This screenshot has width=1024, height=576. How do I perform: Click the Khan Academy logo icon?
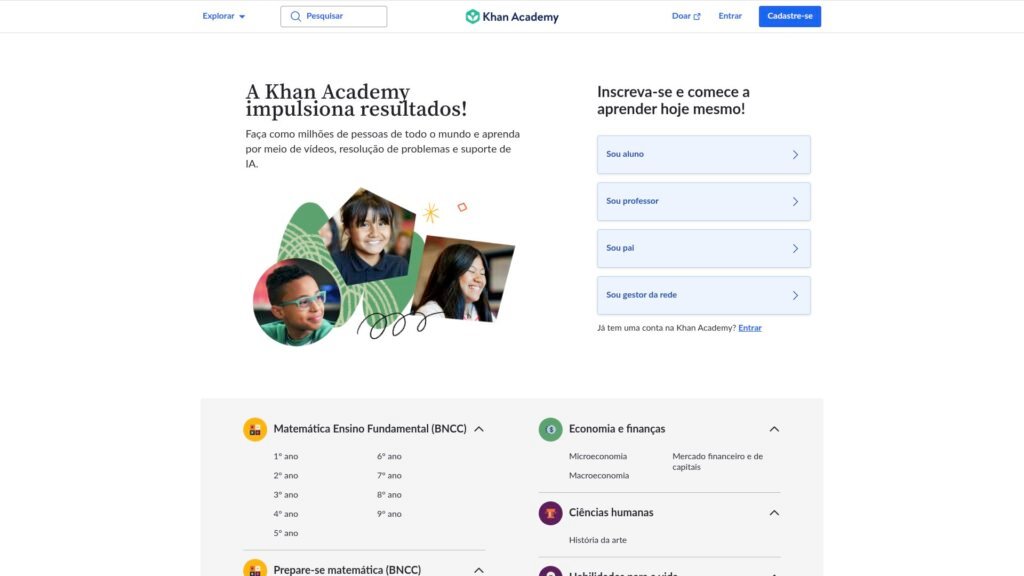[x=473, y=16]
